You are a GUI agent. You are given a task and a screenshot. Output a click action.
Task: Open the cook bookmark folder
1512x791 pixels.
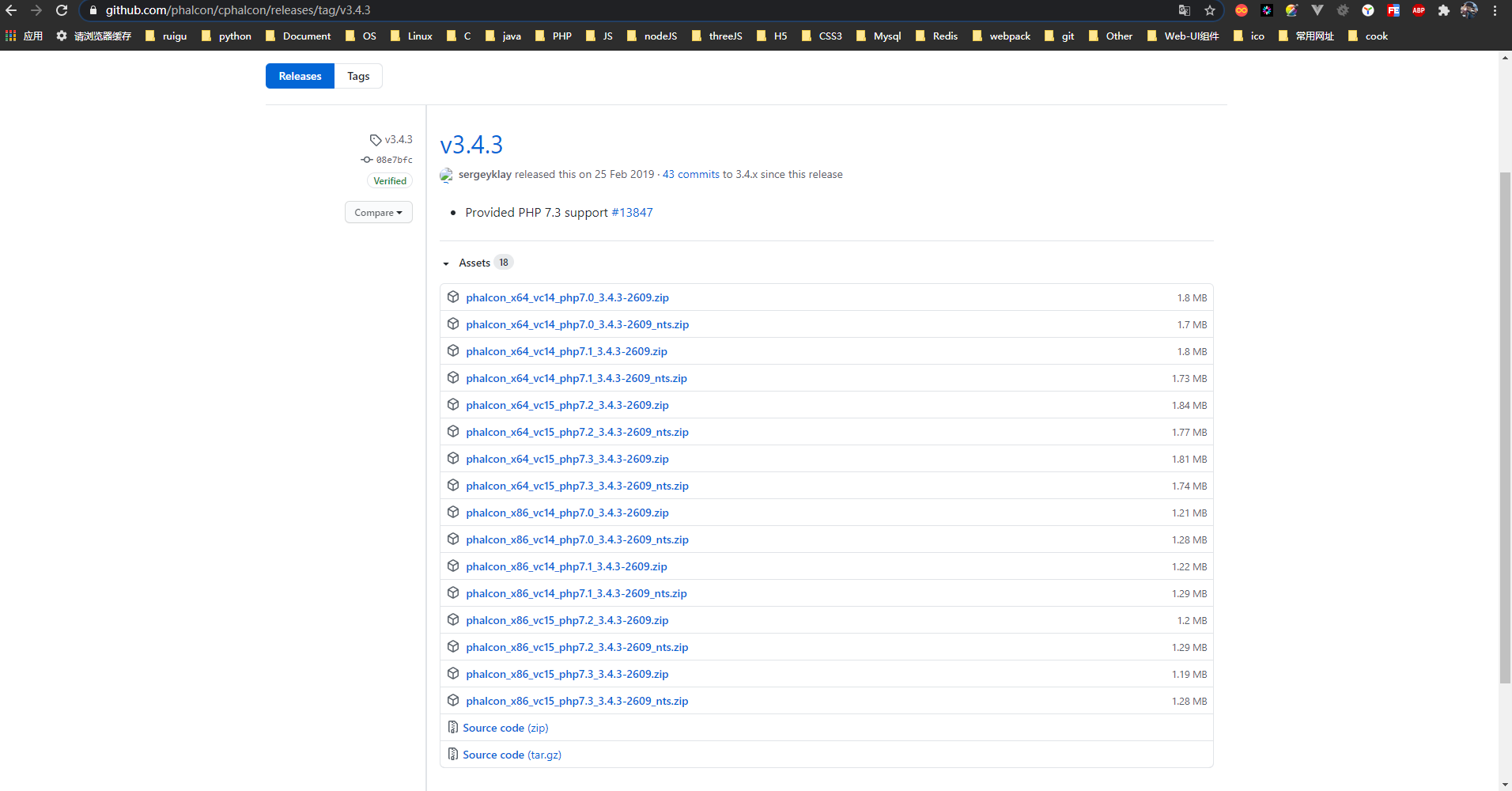(1368, 36)
